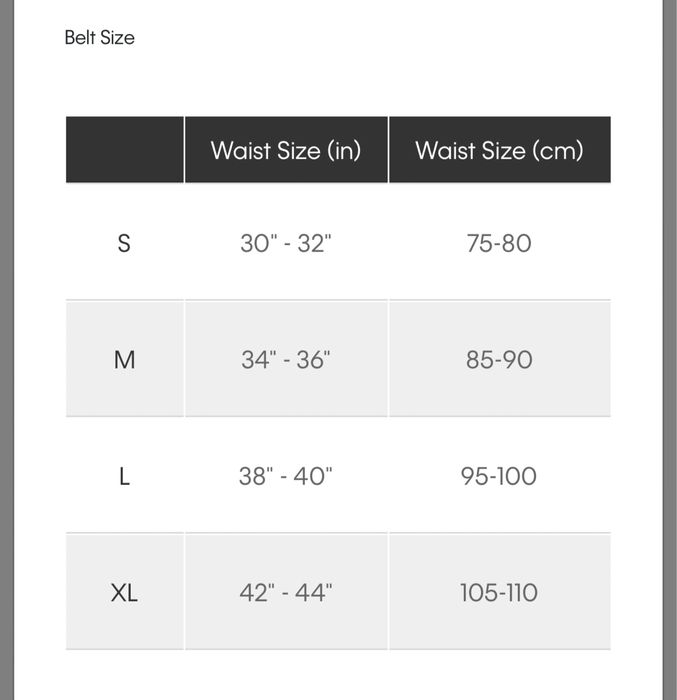Pick the 95-100 centimeter cell

click(499, 476)
